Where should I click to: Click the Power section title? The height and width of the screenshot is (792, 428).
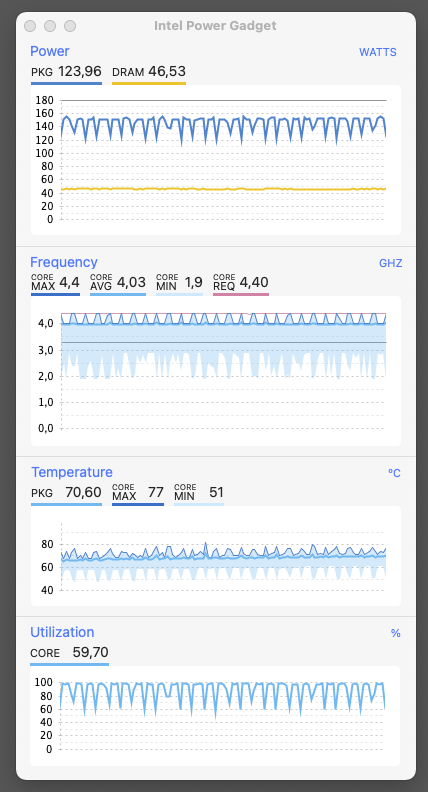(x=50, y=51)
